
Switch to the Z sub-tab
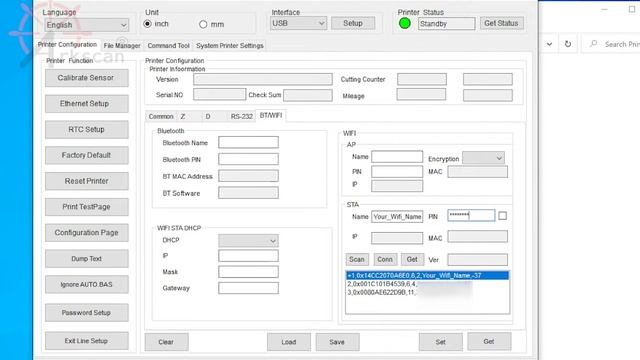pyautogui.click(x=183, y=117)
